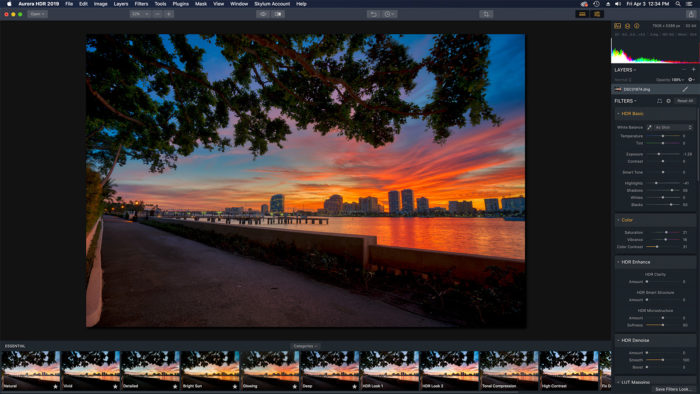Open the white balance As Shot dropdown
Image resolution: width=700 pixels, height=394 pixels.
point(673,128)
